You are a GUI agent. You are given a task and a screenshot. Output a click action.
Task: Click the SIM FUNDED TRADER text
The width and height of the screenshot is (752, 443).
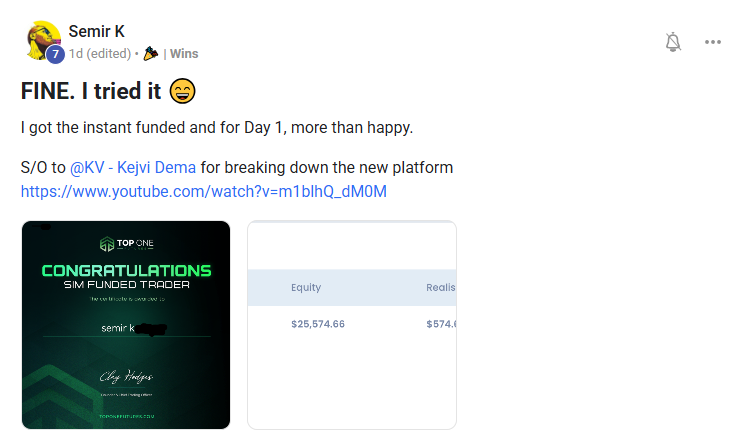(126, 284)
